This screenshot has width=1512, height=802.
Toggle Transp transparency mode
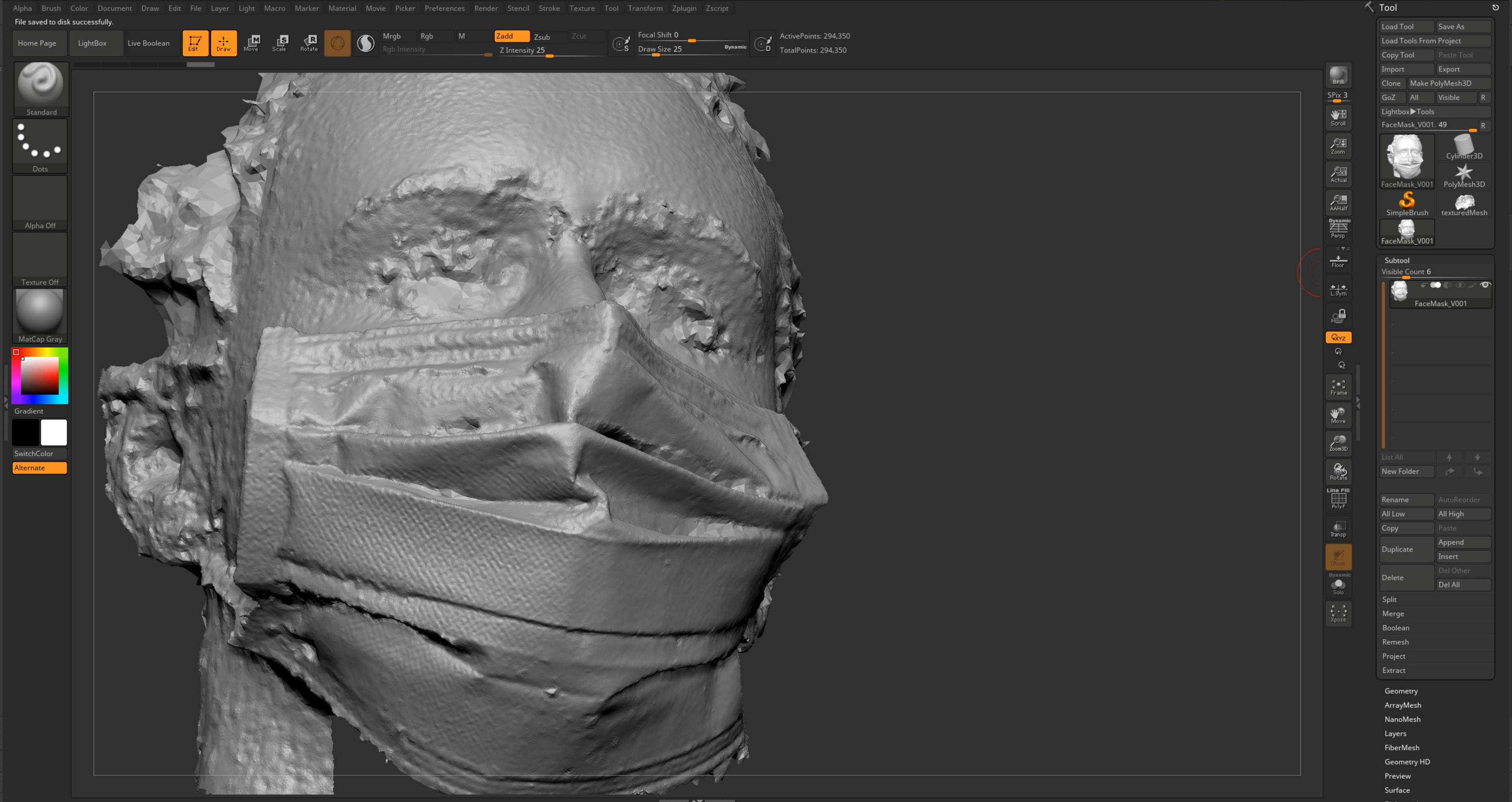[1338, 528]
